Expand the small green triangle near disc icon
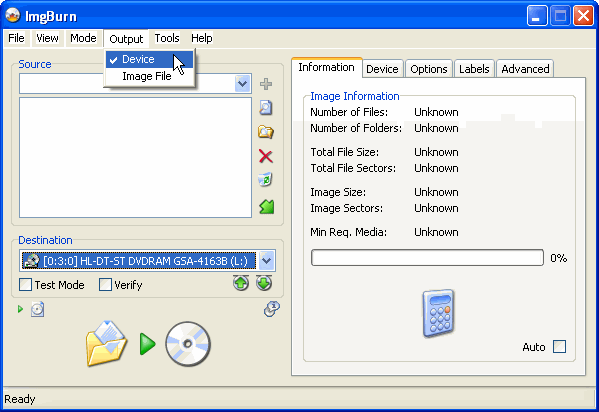The height and width of the screenshot is (412, 599). point(21,309)
